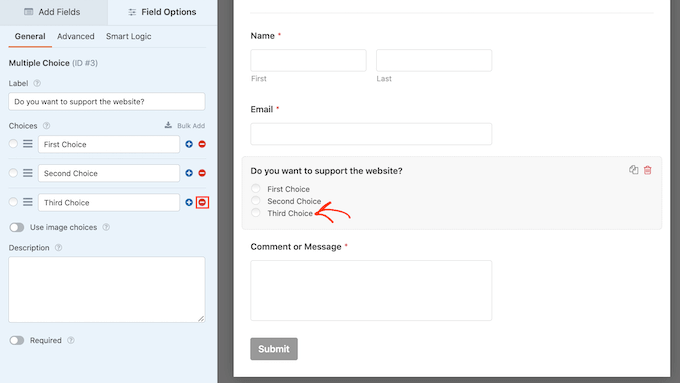Set Third Choice as default in sidebar

pyautogui.click(x=13, y=202)
